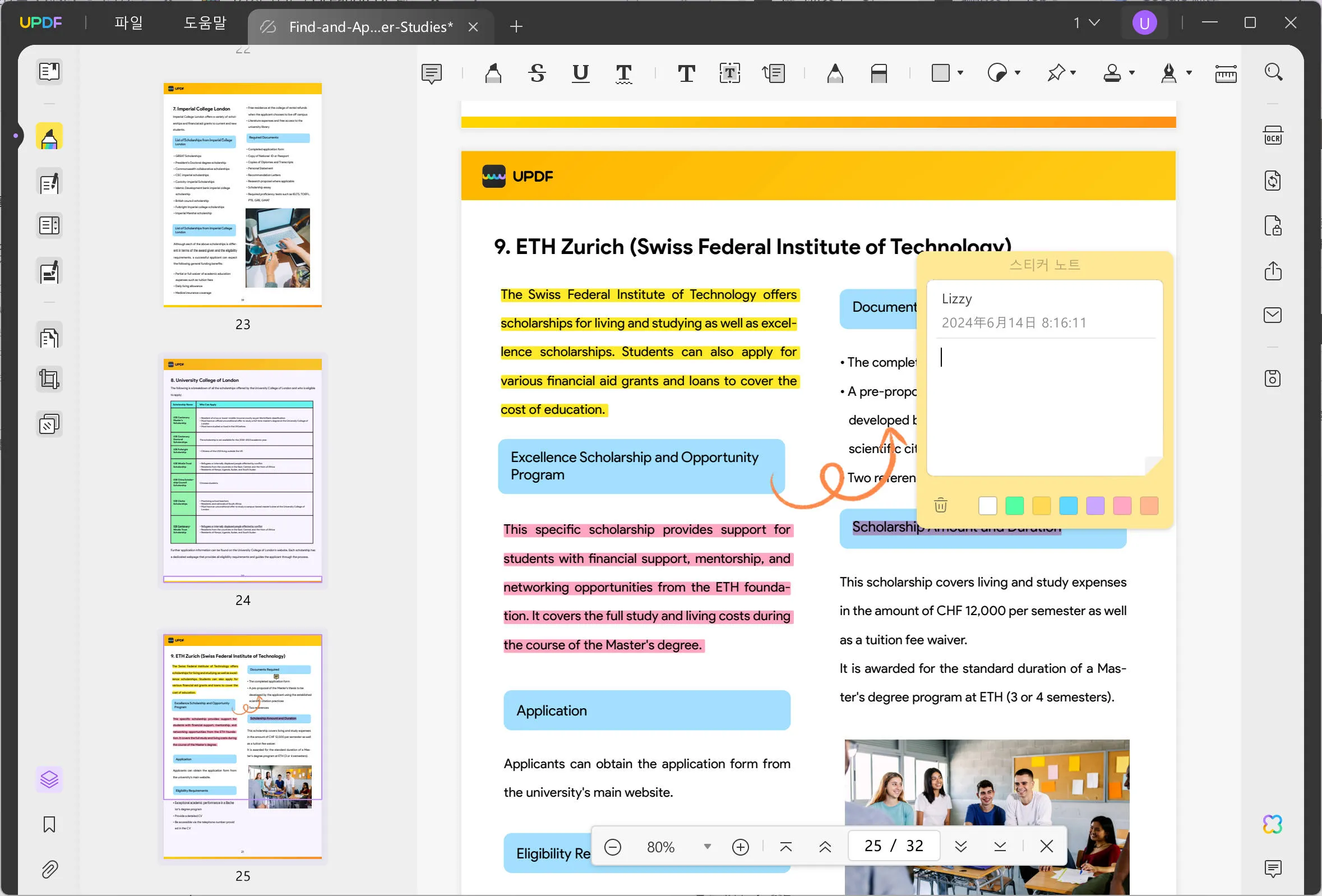The image size is (1322, 896).
Task: Jump to last page button
Action: (x=1000, y=847)
